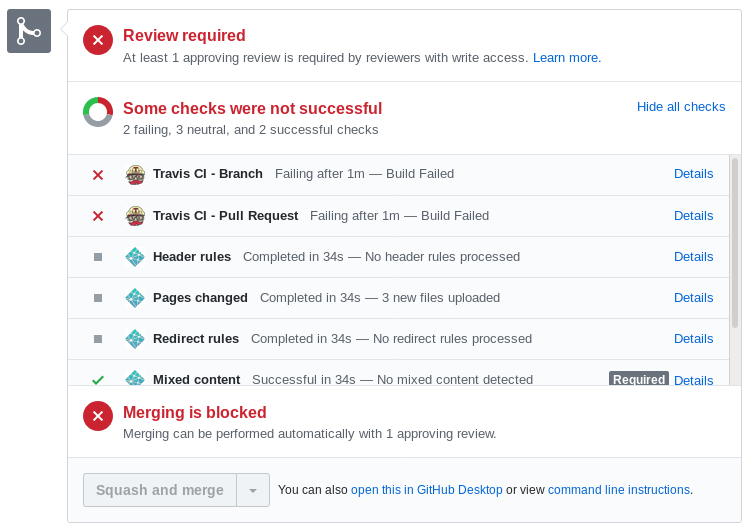Click the Pages changed check name
This screenshot has height=530, width=749.
click(200, 298)
